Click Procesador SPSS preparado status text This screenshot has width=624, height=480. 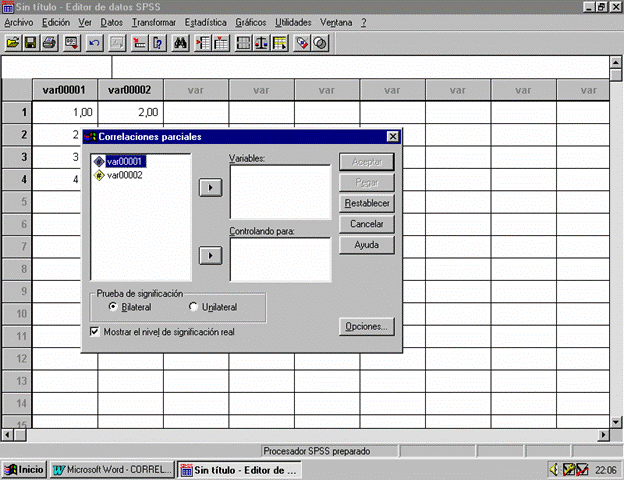click(317, 451)
